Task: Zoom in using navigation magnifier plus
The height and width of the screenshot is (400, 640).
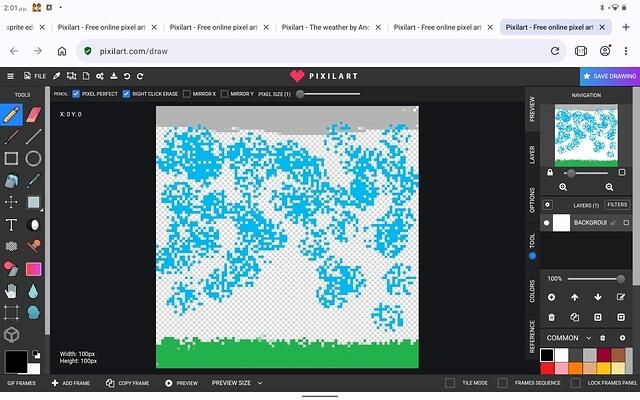Action: pos(563,187)
